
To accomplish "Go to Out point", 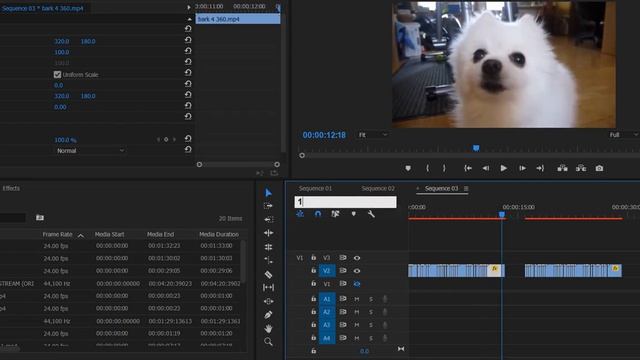I will [540, 168].
